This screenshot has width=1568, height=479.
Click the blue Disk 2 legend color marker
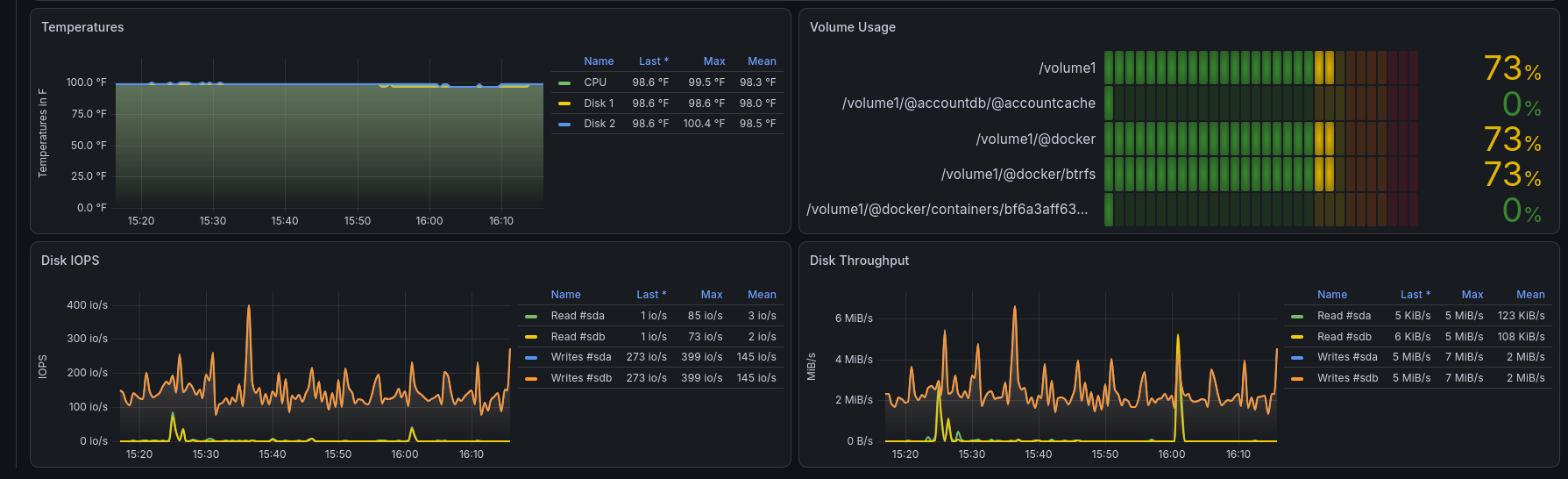(564, 125)
